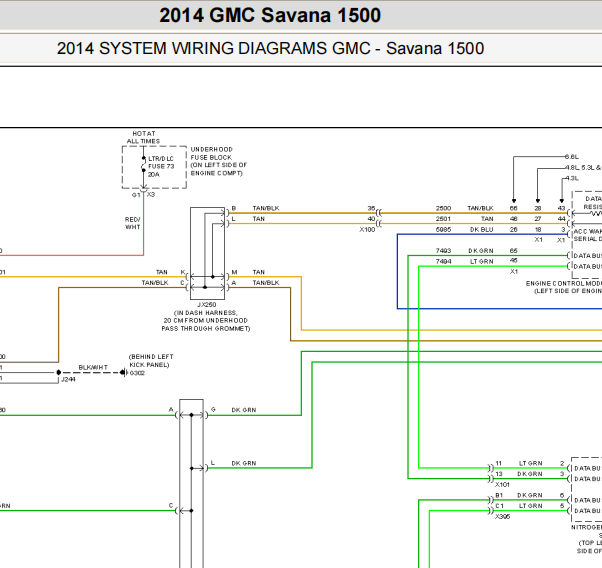Select the 'G302' ground label
This screenshot has height=568, width=602.
[137, 373]
